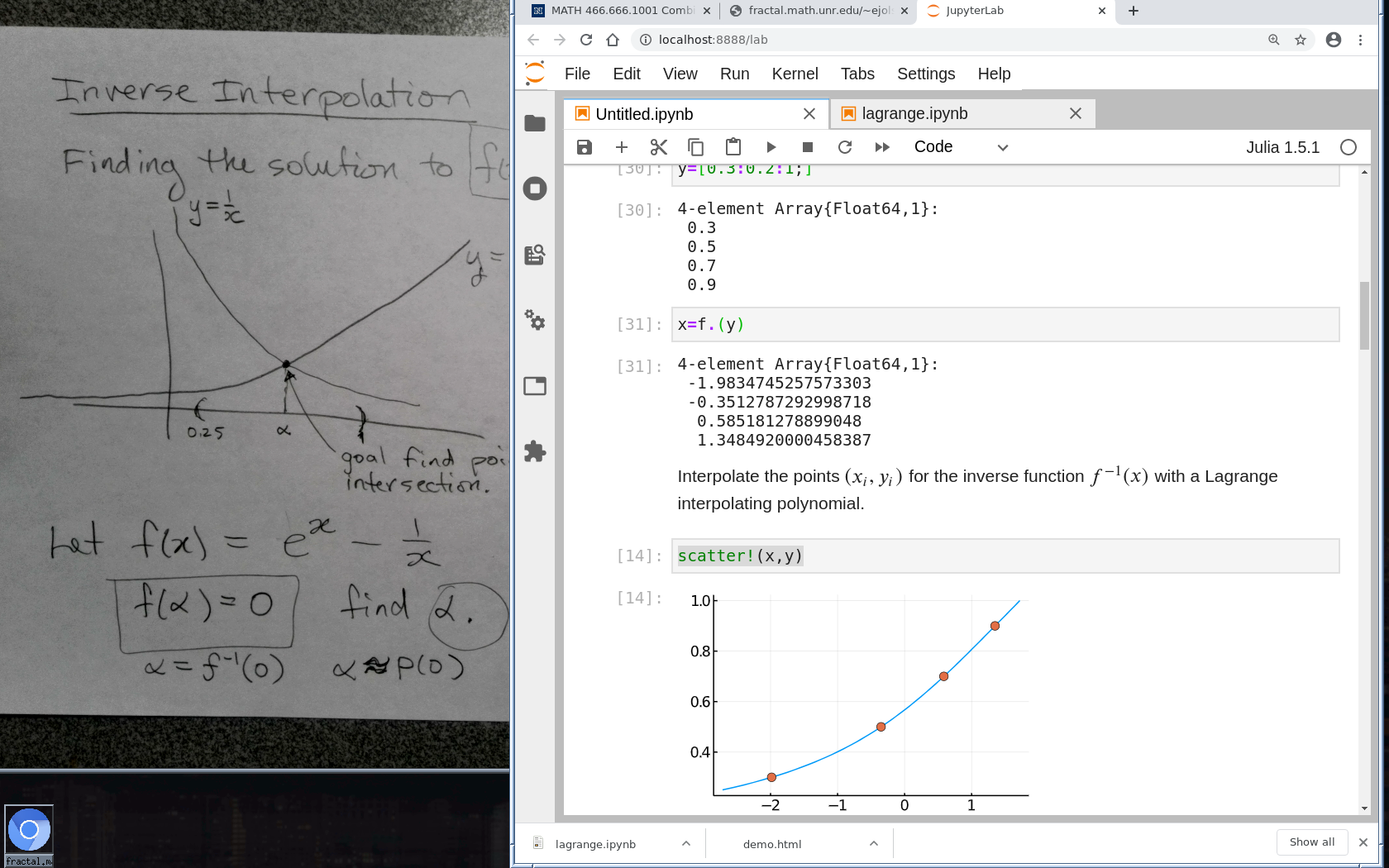Open the cell type Code dropdown

click(961, 147)
